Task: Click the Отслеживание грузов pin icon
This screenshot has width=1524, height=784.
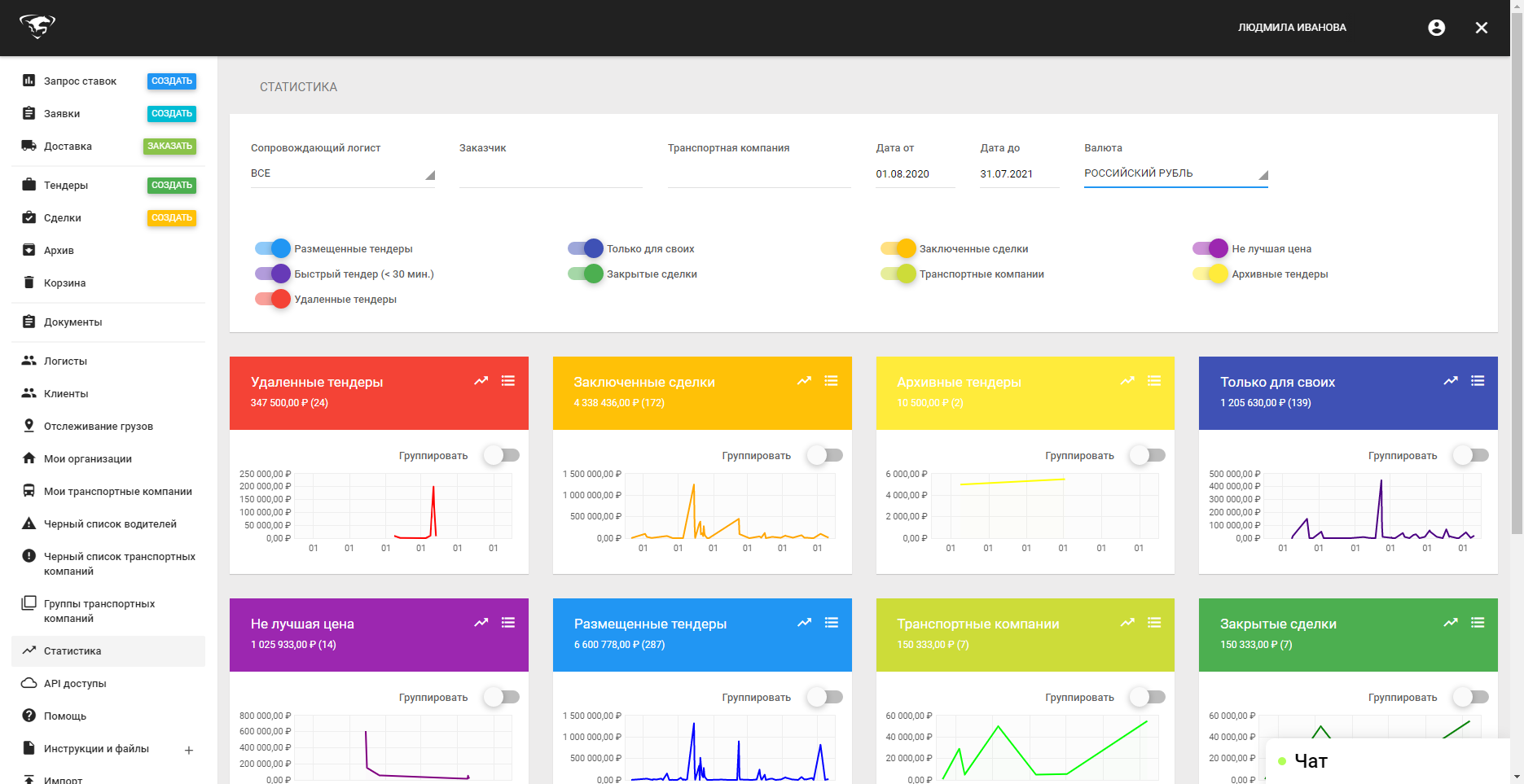Action: 29,426
